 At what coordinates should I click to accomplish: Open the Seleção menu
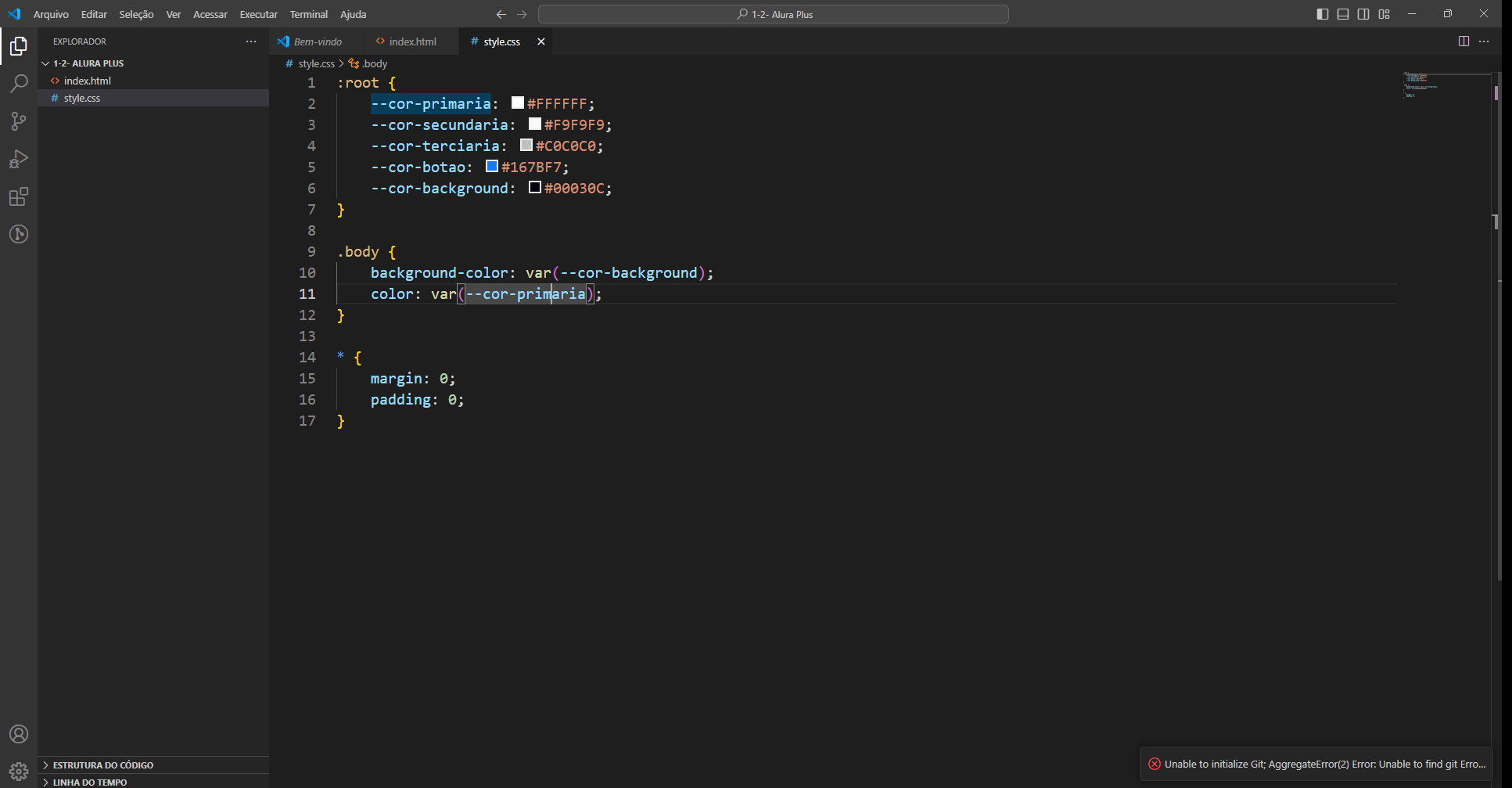tap(136, 14)
